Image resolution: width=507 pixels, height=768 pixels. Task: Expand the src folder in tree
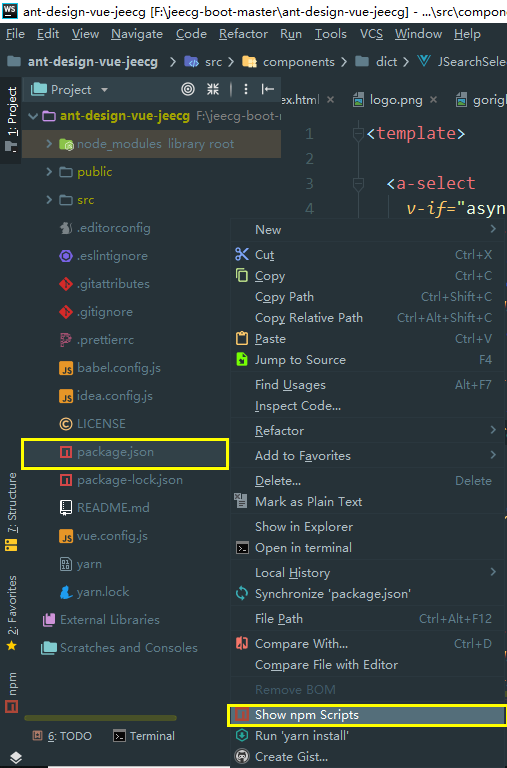click(x=49, y=200)
